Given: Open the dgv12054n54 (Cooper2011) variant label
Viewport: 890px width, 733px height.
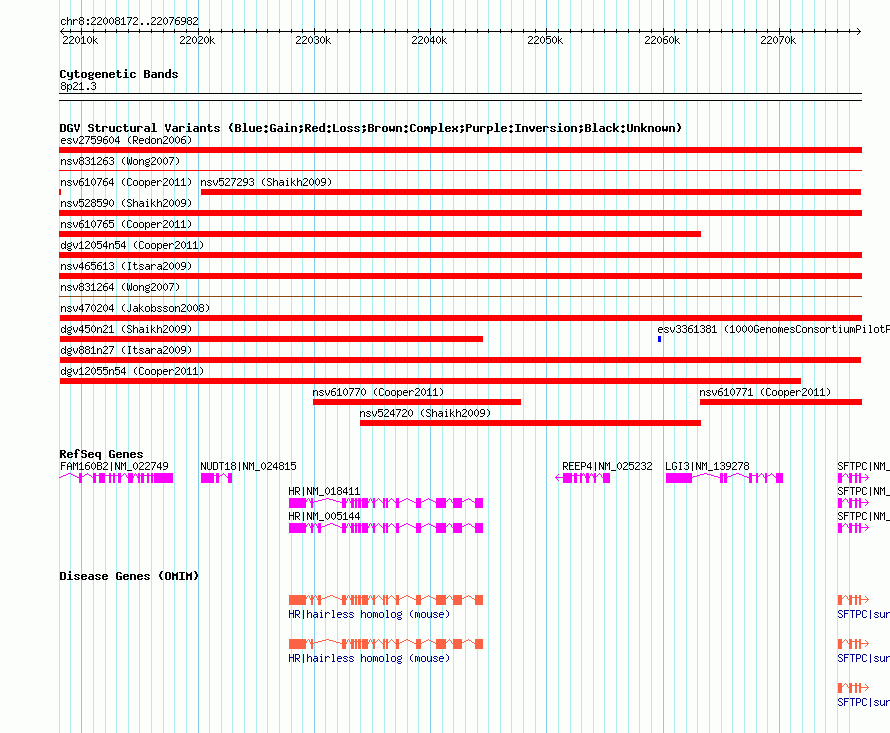Looking at the screenshot, I should (x=132, y=245).
